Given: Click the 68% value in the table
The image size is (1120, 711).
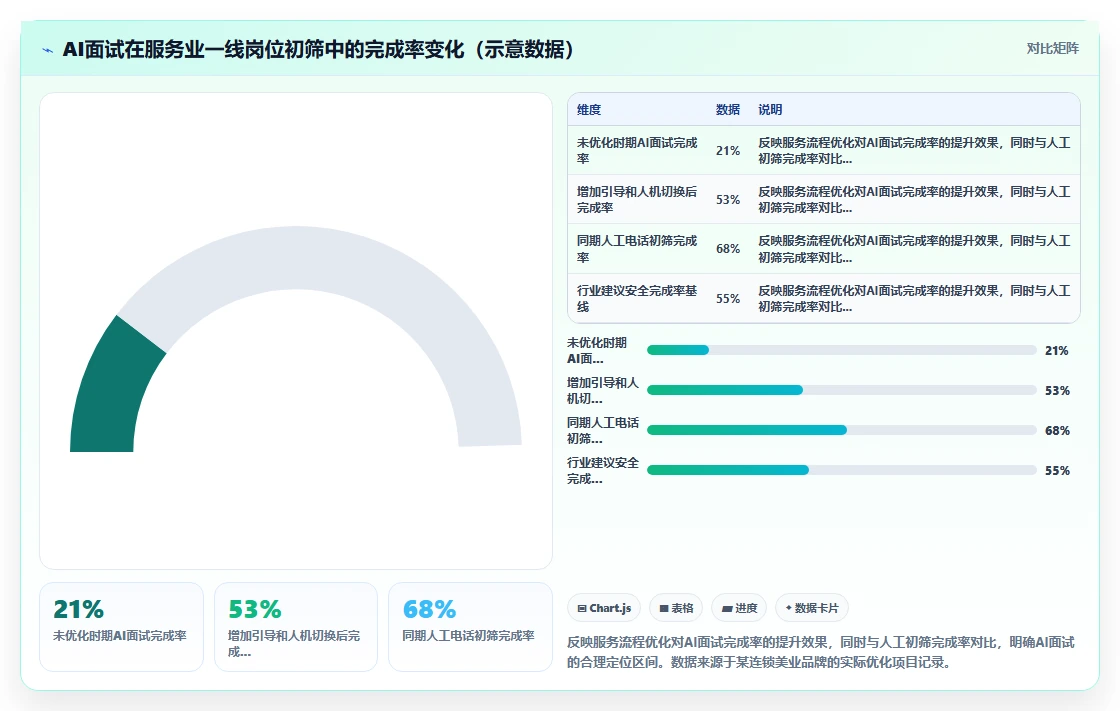Looking at the screenshot, I should 728,249.
